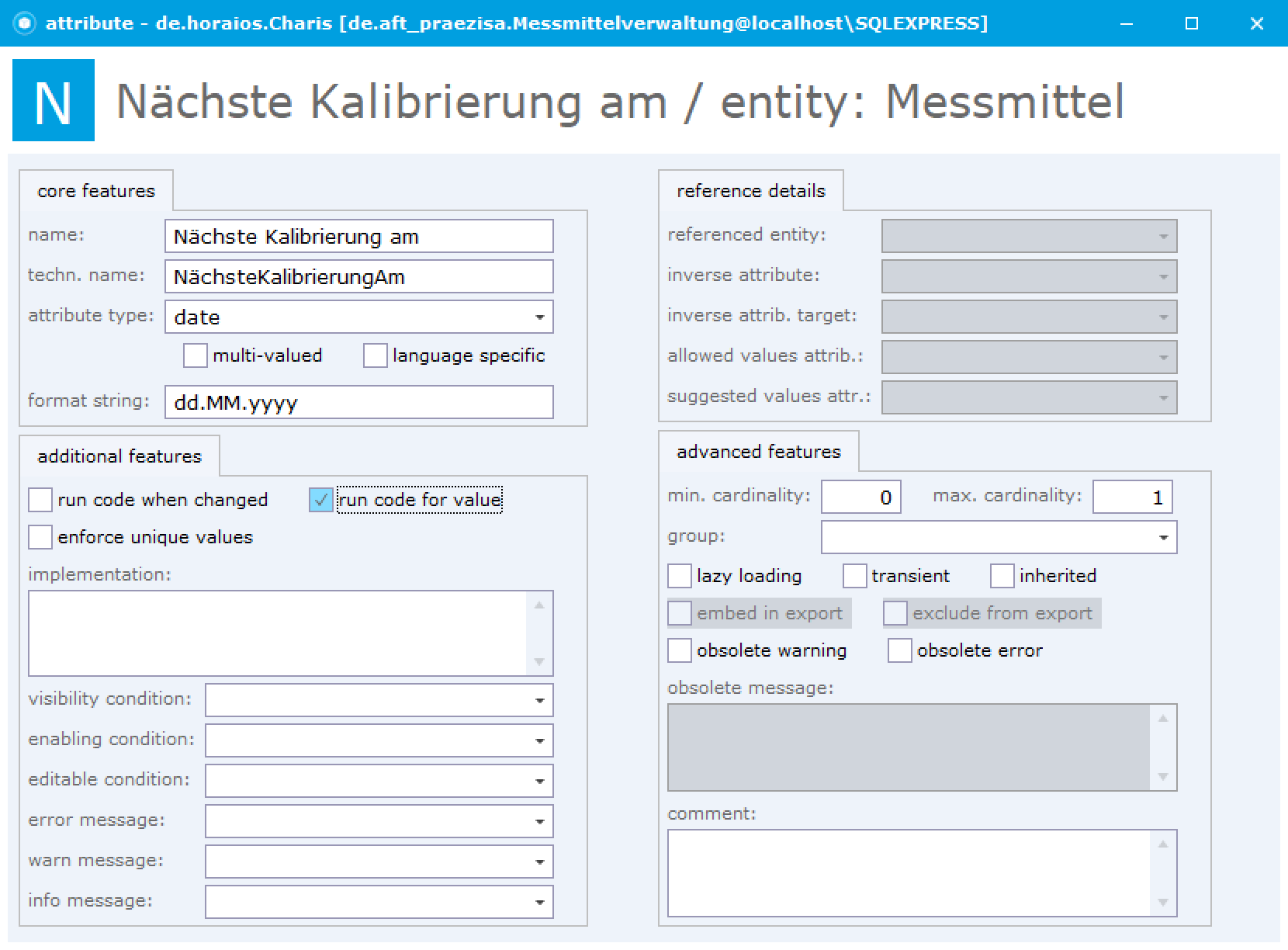Open the visibility condition dropdown

[539, 700]
